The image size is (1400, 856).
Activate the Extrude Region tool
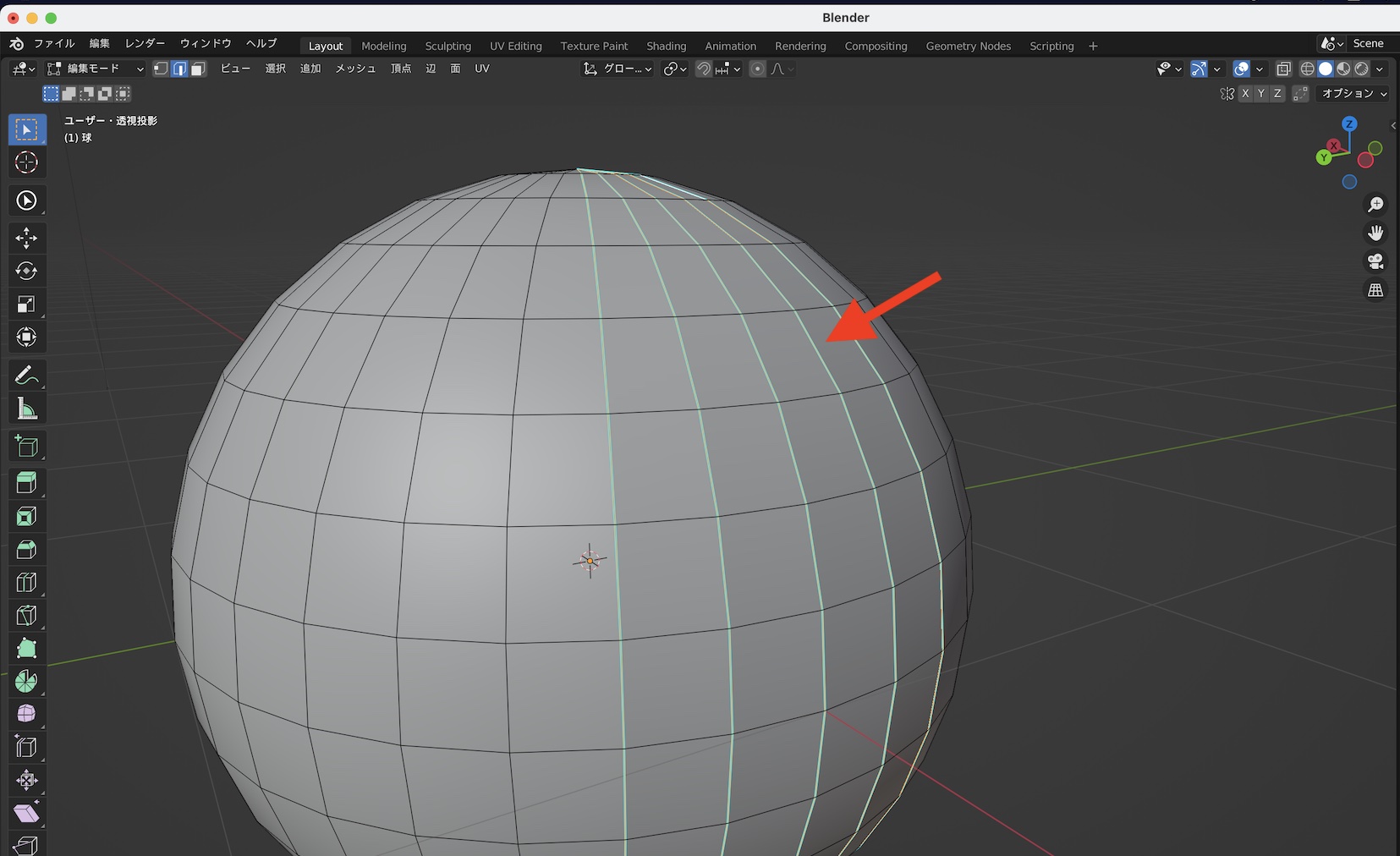tap(26, 483)
